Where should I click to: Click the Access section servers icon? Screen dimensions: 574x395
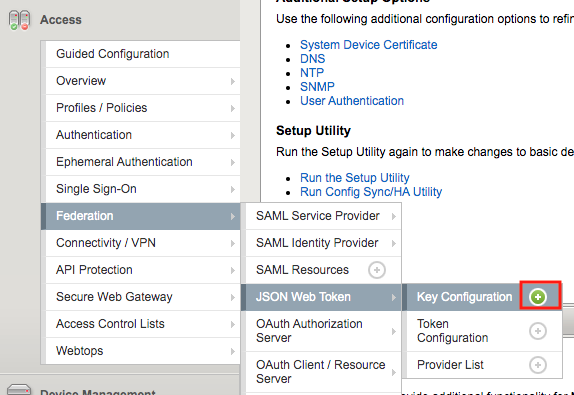(x=19, y=20)
